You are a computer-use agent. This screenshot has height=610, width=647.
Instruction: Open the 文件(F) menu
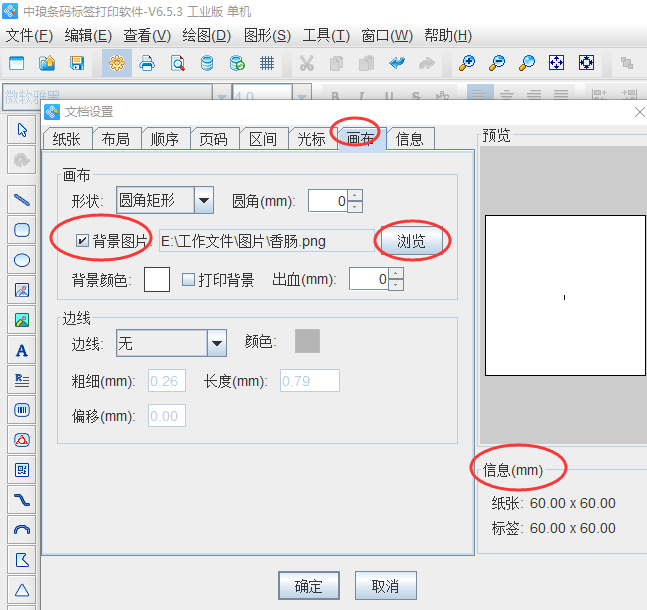coord(29,36)
